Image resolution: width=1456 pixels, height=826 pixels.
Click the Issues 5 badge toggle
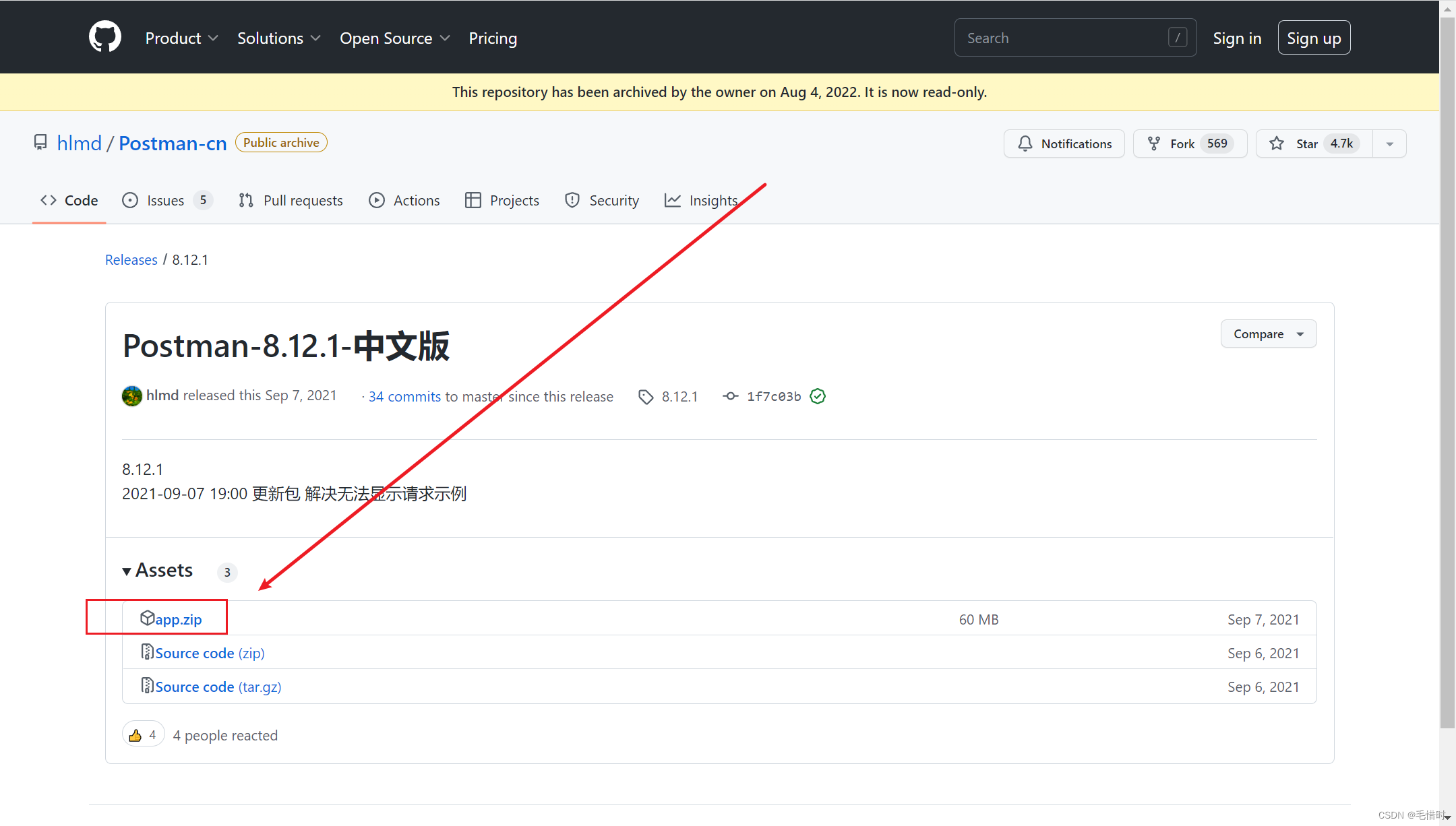[165, 200]
